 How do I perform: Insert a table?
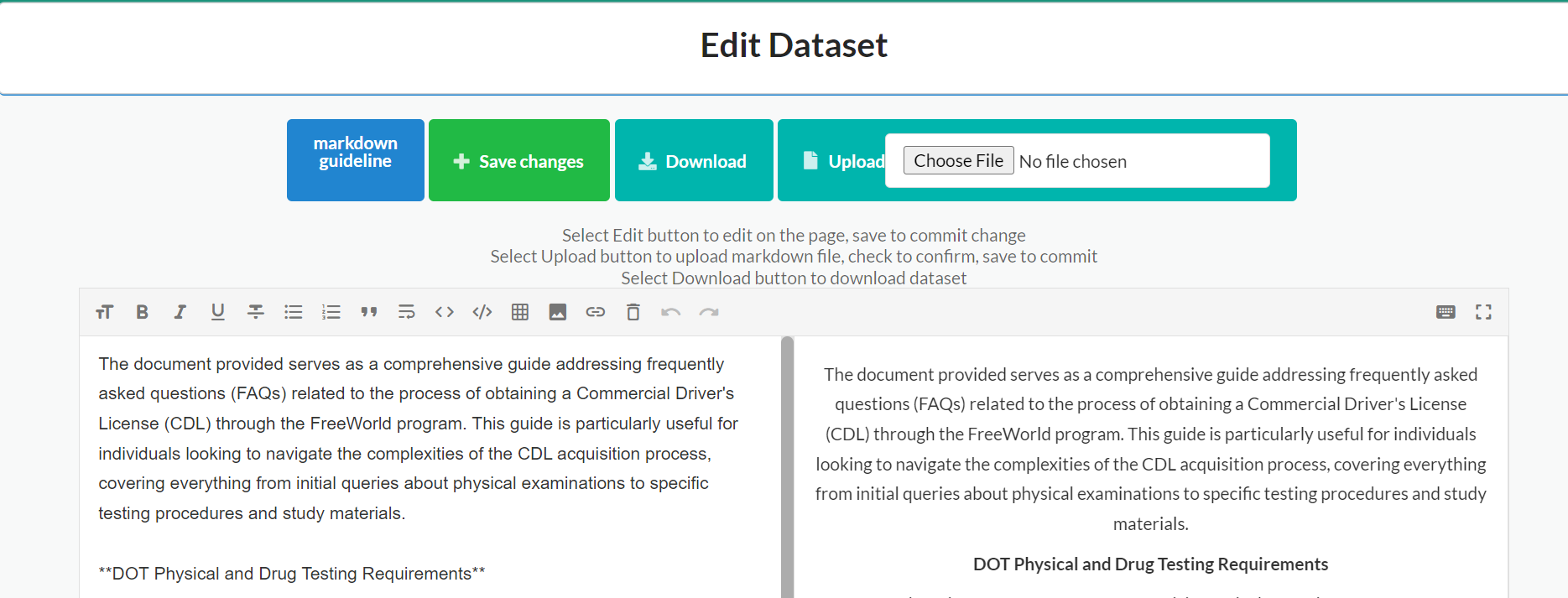point(519,312)
